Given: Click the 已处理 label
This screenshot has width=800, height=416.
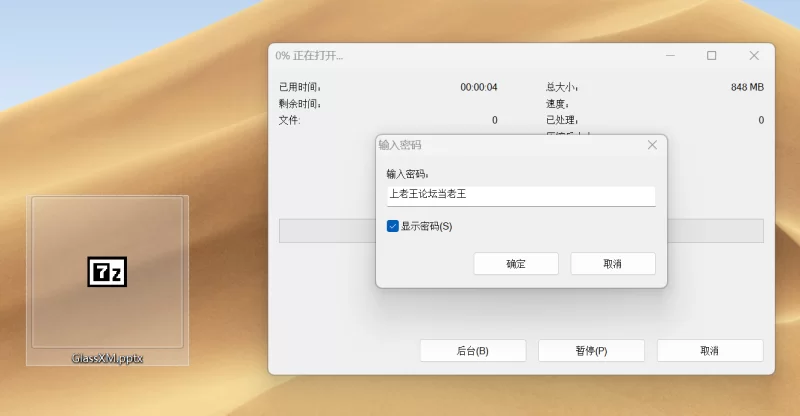Looking at the screenshot, I should coord(562,120).
